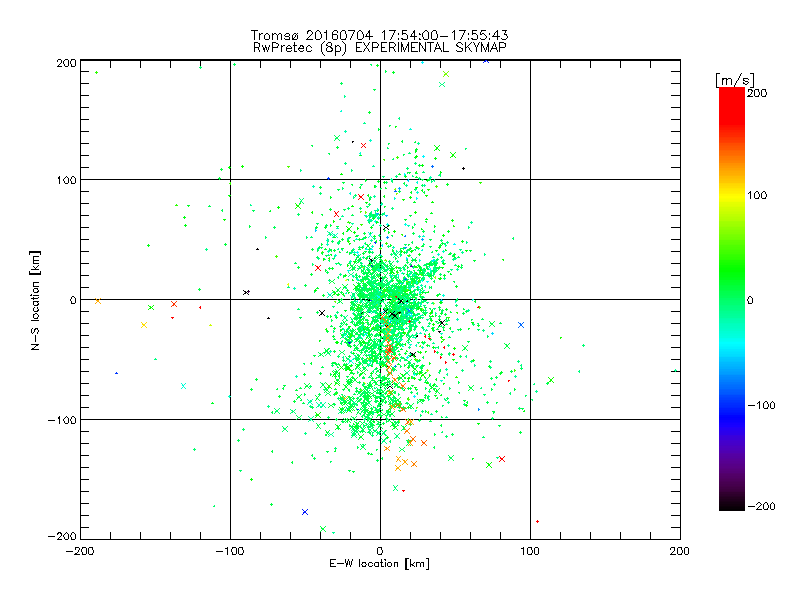Click the y-axis tick label '200'
Screen dimensions: 800x600
(x=66, y=63)
